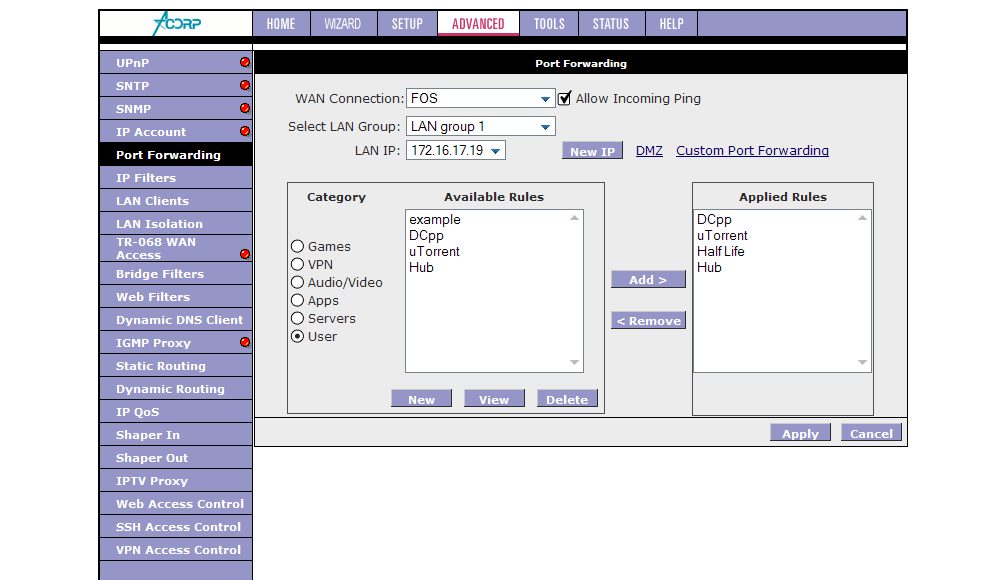Click the red status dot beside SNMP

(244, 108)
